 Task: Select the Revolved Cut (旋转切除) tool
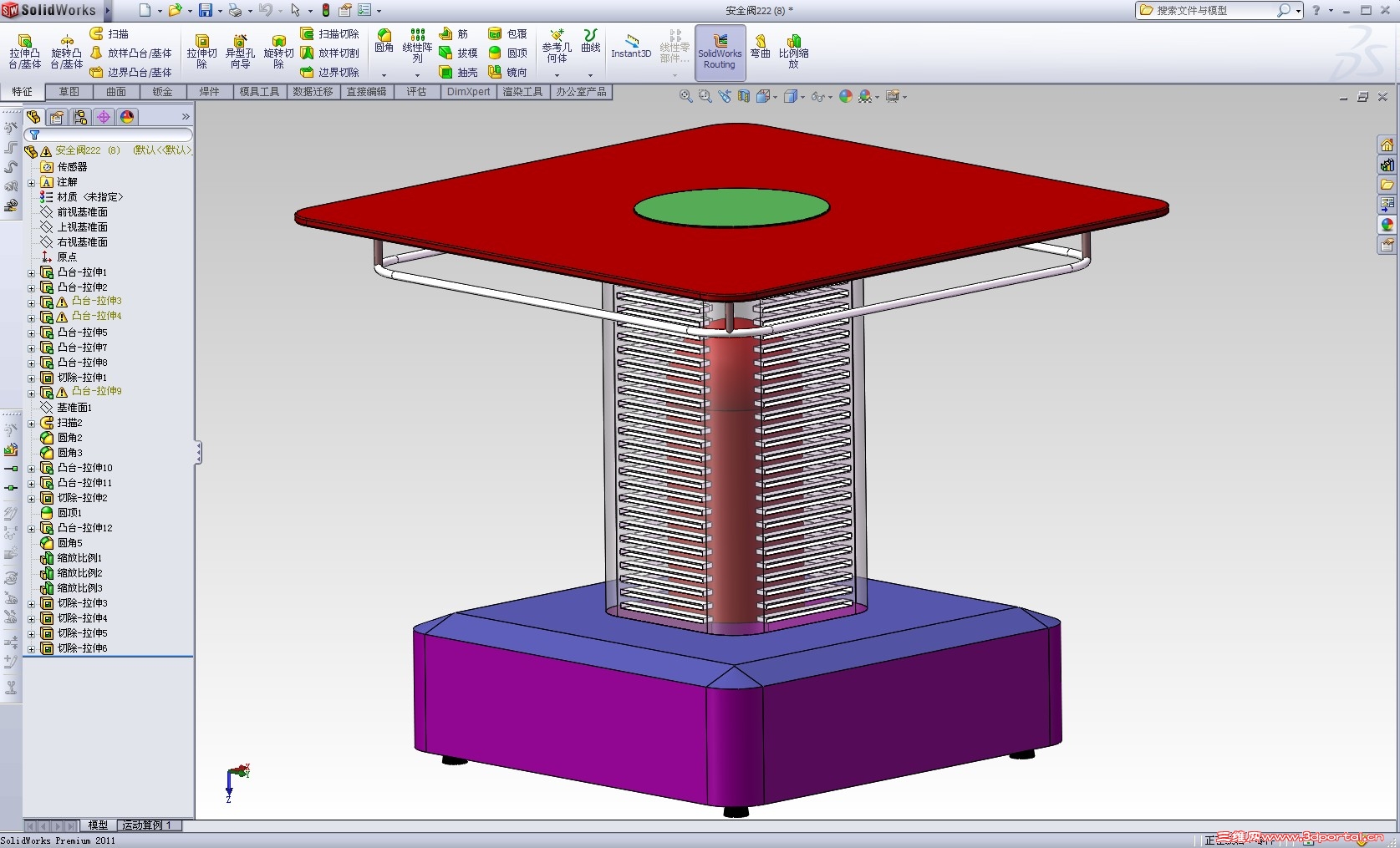pos(278,52)
